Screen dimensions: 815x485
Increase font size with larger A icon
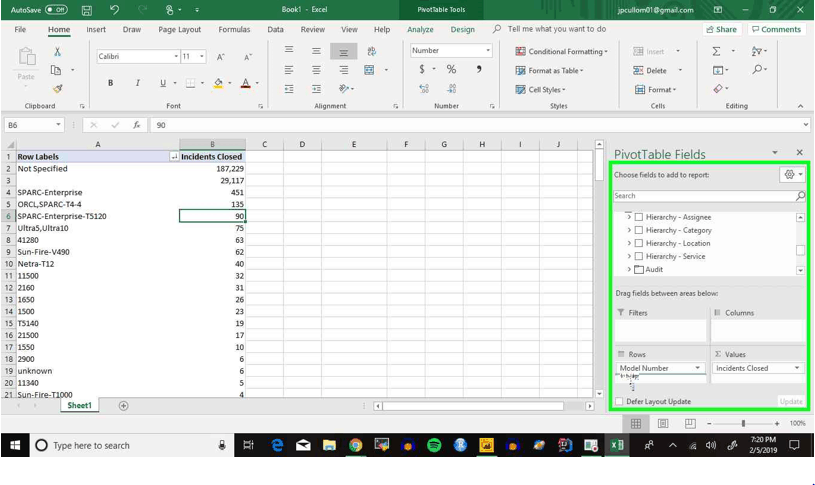220,57
